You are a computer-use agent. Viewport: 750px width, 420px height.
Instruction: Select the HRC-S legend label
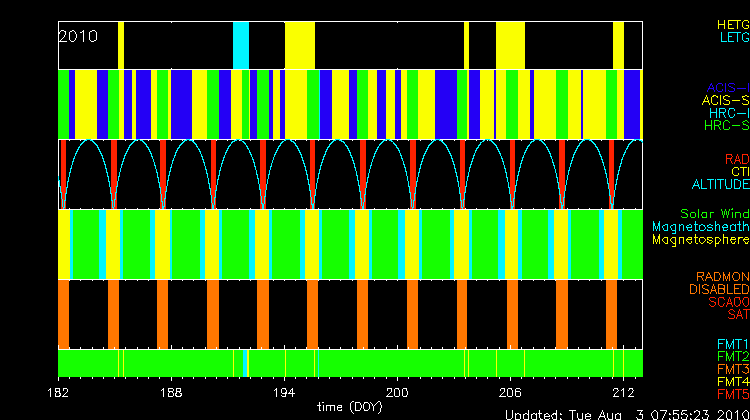[x=726, y=126]
